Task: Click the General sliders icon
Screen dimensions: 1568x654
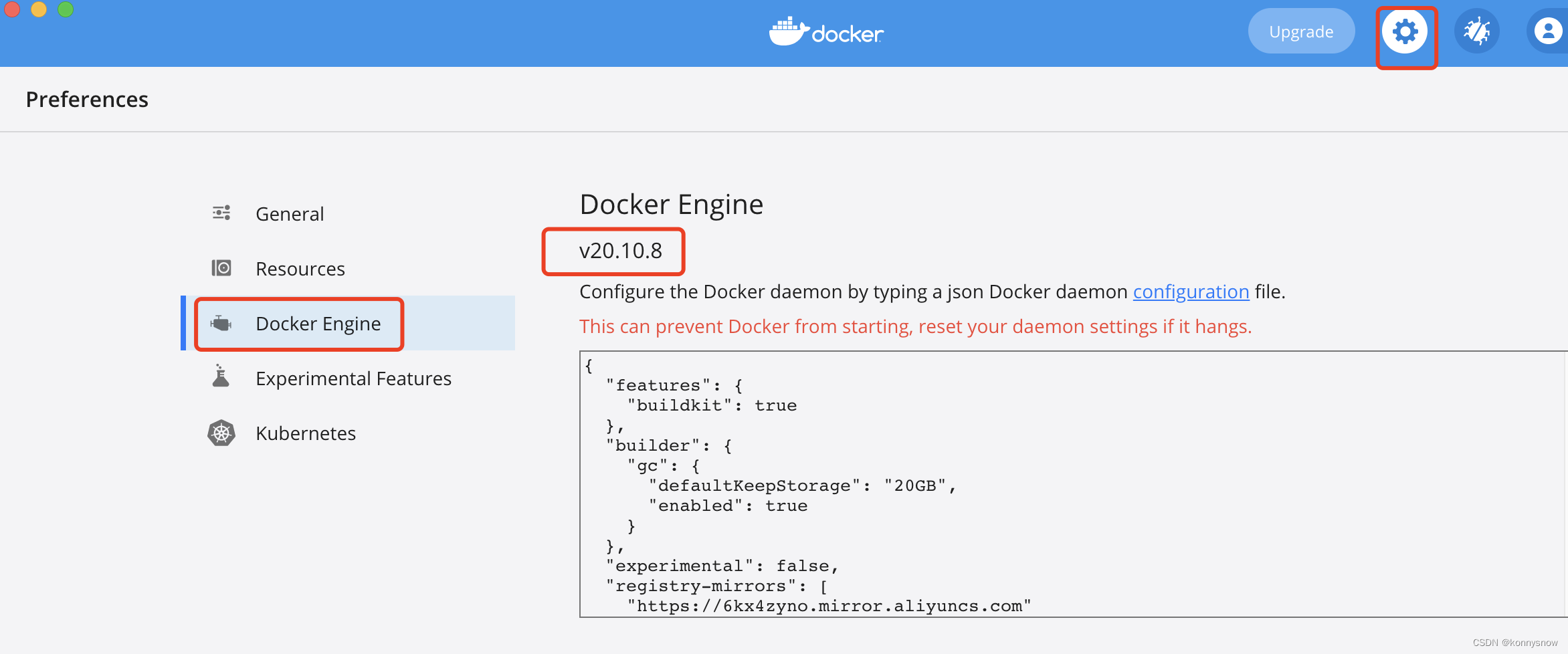Action: point(221,213)
